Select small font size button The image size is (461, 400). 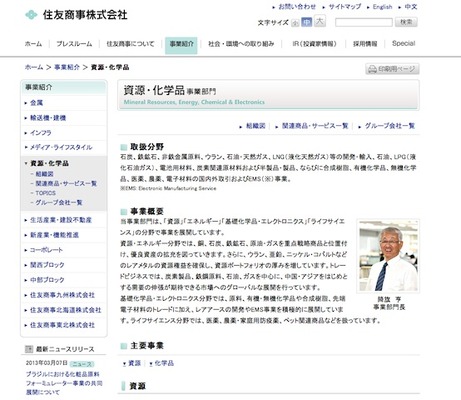pyautogui.click(x=295, y=23)
